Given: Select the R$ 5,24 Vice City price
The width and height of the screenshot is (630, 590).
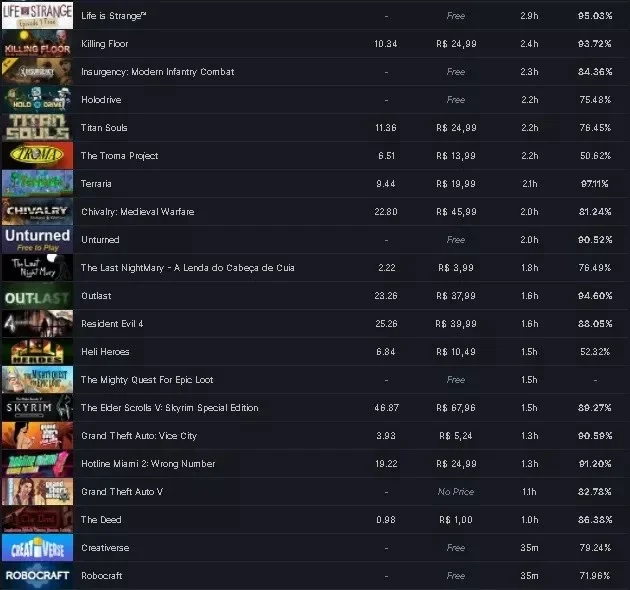Looking at the screenshot, I should [x=456, y=436].
